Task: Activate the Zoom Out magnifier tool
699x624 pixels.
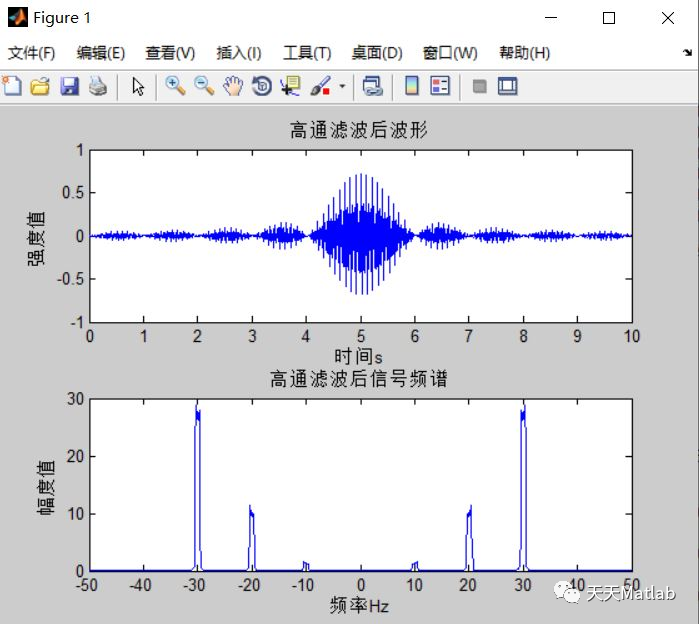Action: [204, 86]
